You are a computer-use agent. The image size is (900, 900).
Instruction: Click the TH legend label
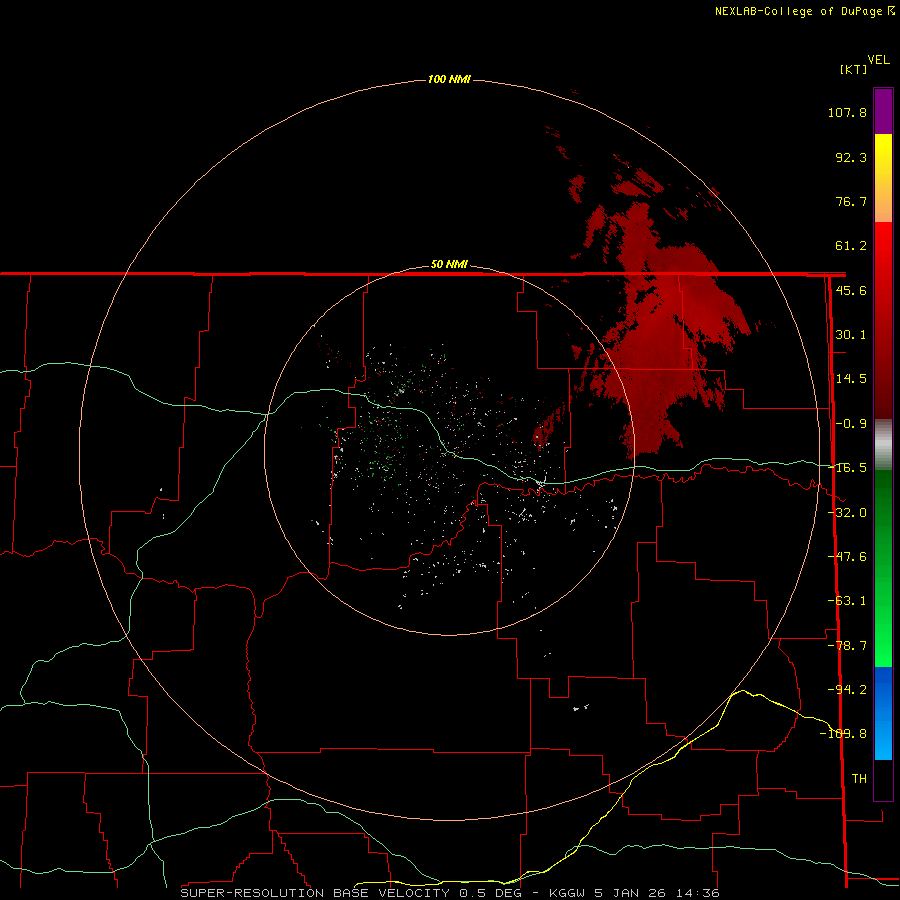859,779
